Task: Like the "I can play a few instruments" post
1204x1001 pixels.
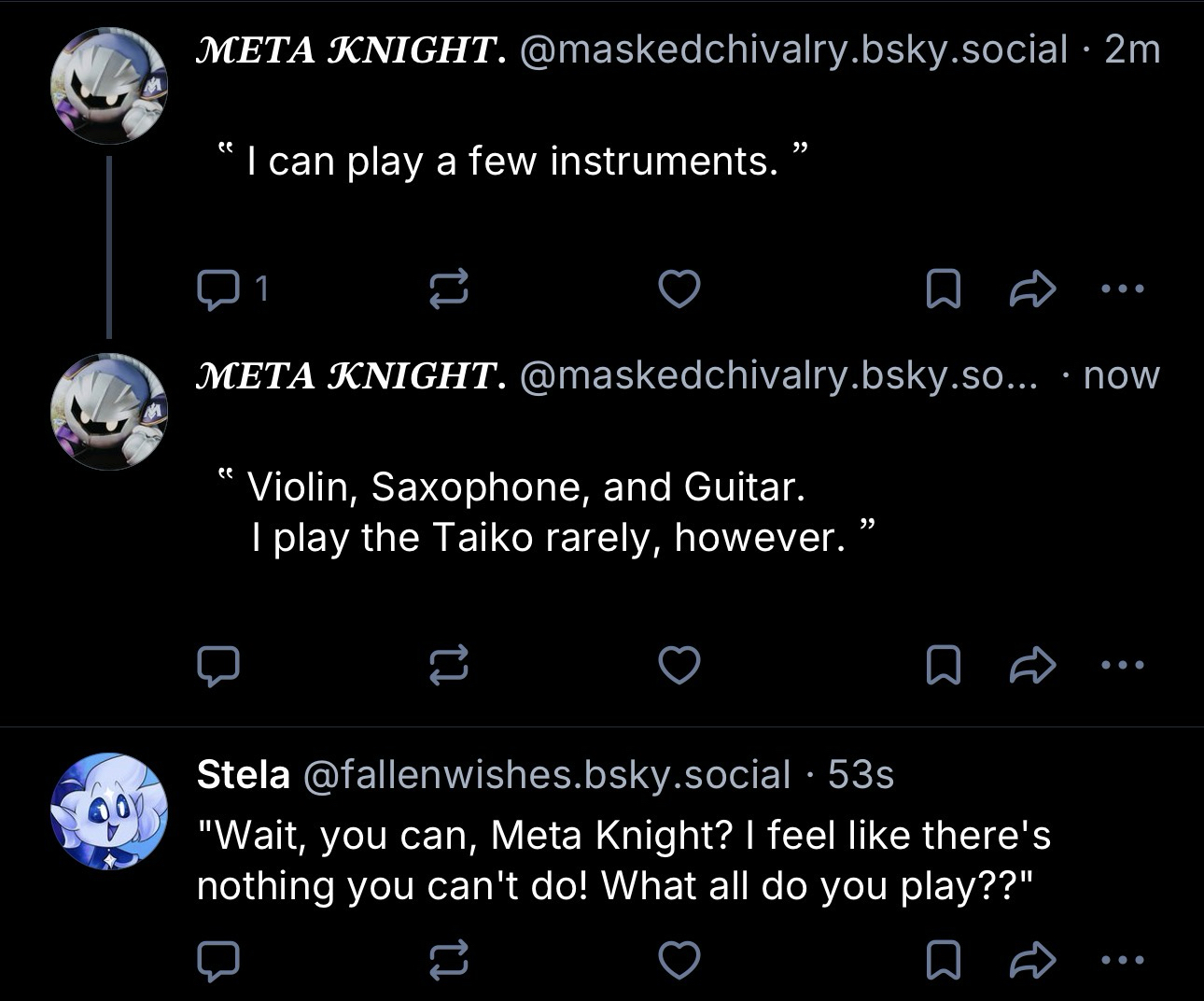Action: 679,289
